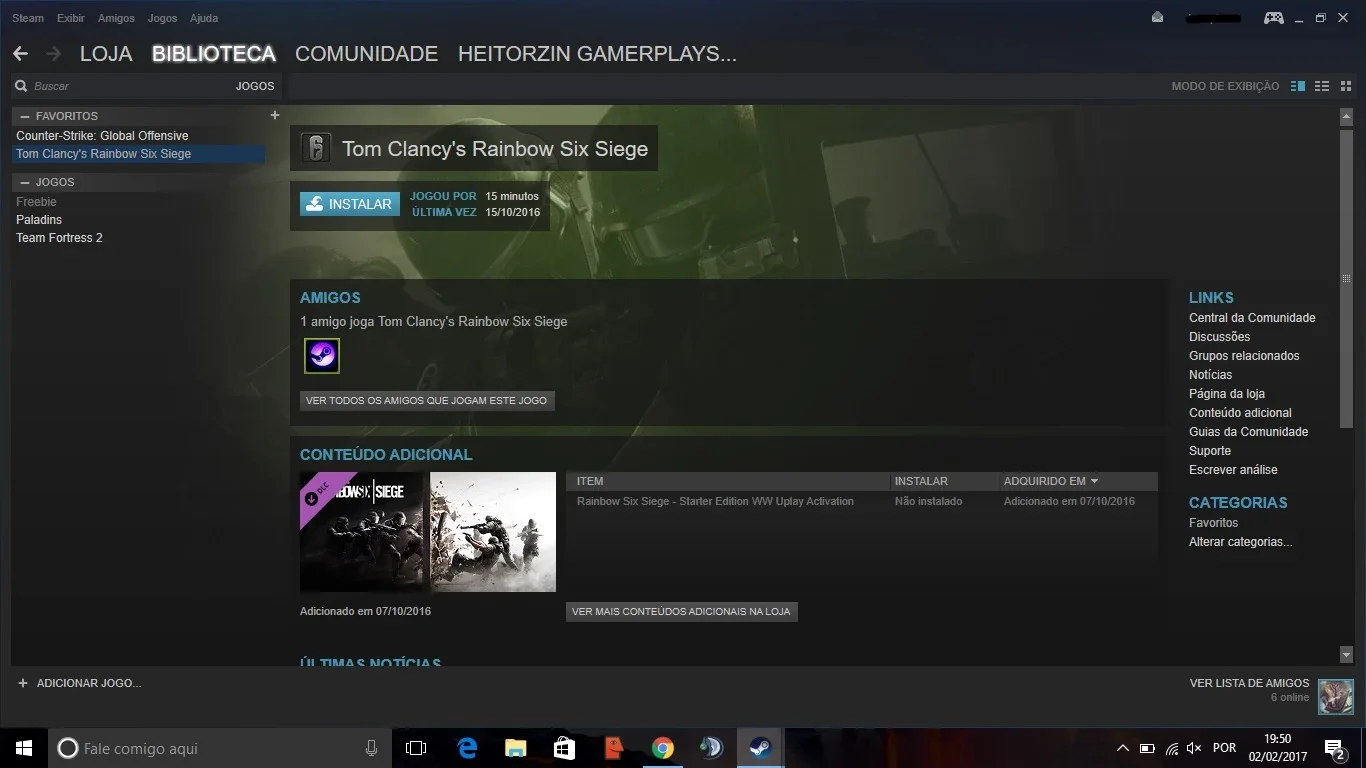Open the Windows Action Center notifications
The image size is (1366, 768).
1334,748
